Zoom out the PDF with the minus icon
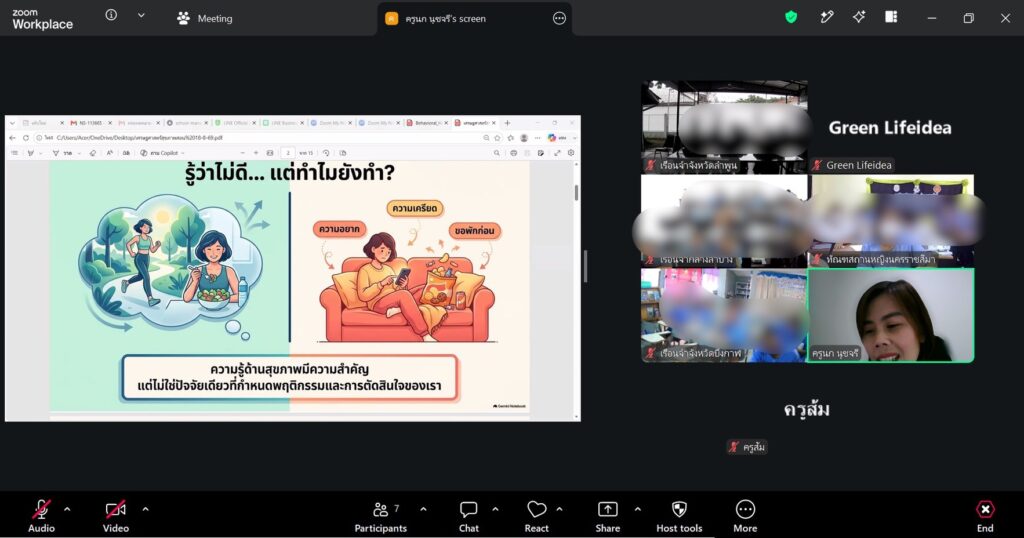The height and width of the screenshot is (538, 1024). point(242,153)
